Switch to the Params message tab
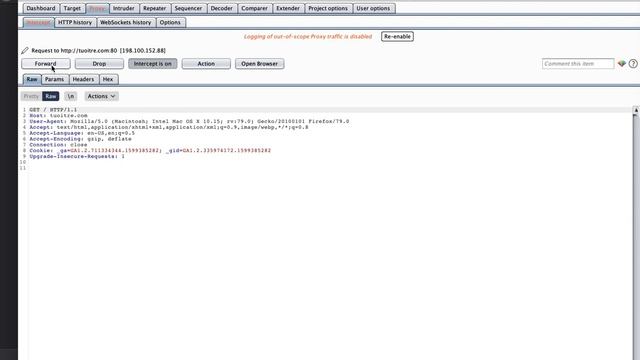Image resolution: width=640 pixels, height=360 pixels. tap(55, 79)
